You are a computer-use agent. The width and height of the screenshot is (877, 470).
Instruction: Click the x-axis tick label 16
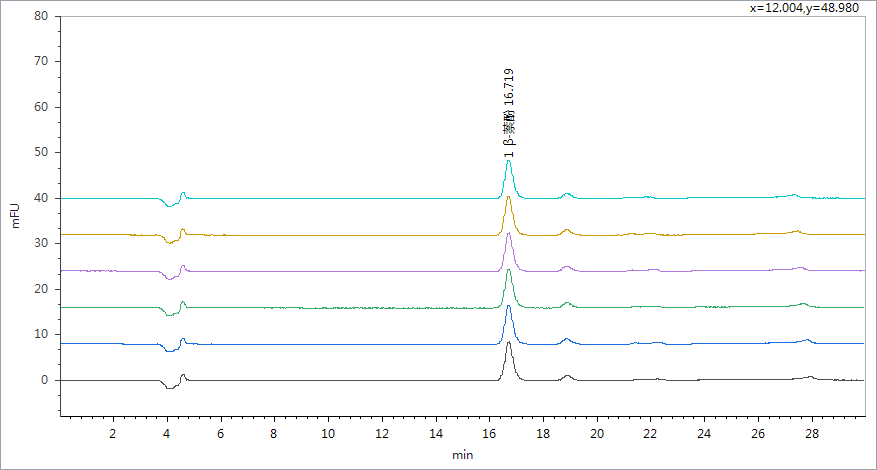pyautogui.click(x=489, y=434)
